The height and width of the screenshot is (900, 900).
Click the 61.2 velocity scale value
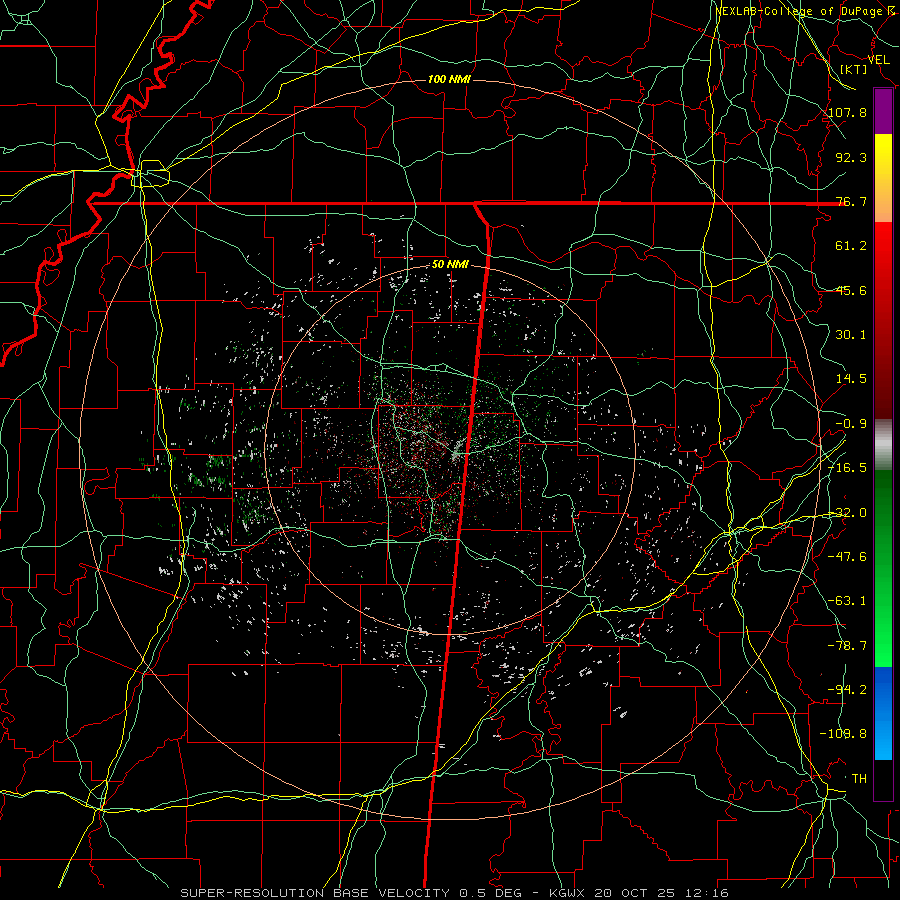coord(851,246)
